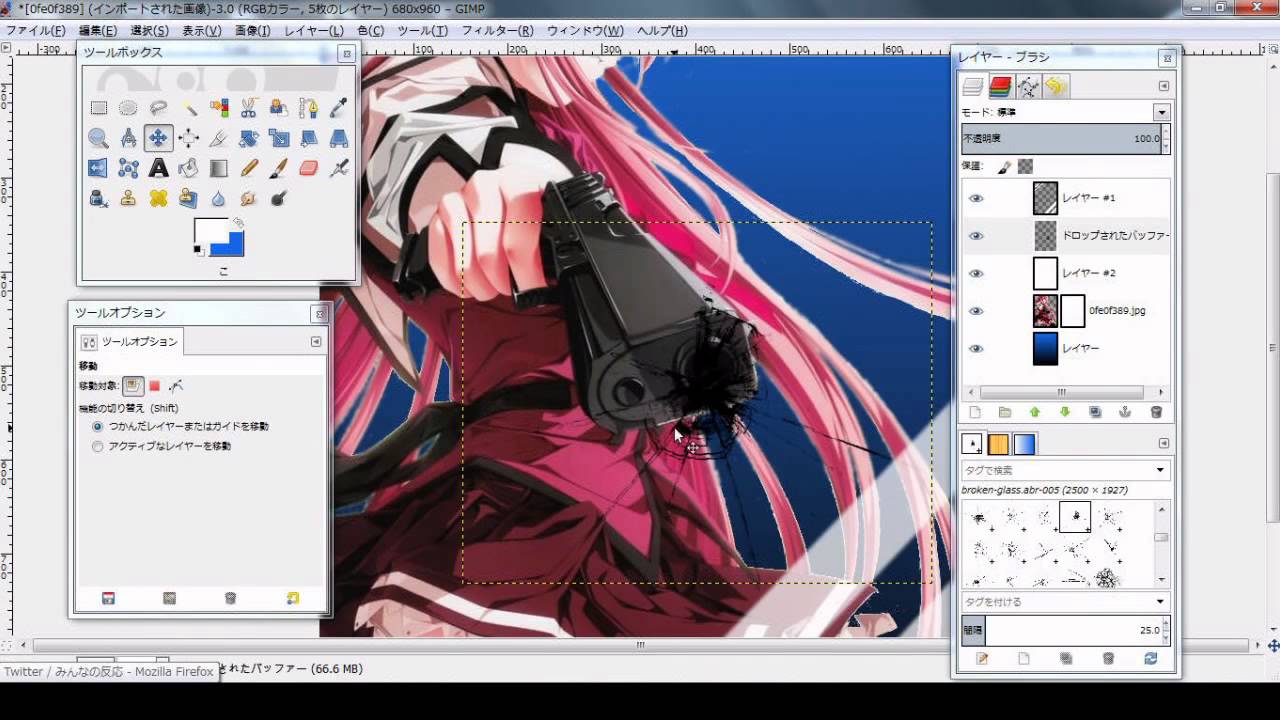Select the Select by Color tool
1280x720 pixels.
click(x=218, y=108)
